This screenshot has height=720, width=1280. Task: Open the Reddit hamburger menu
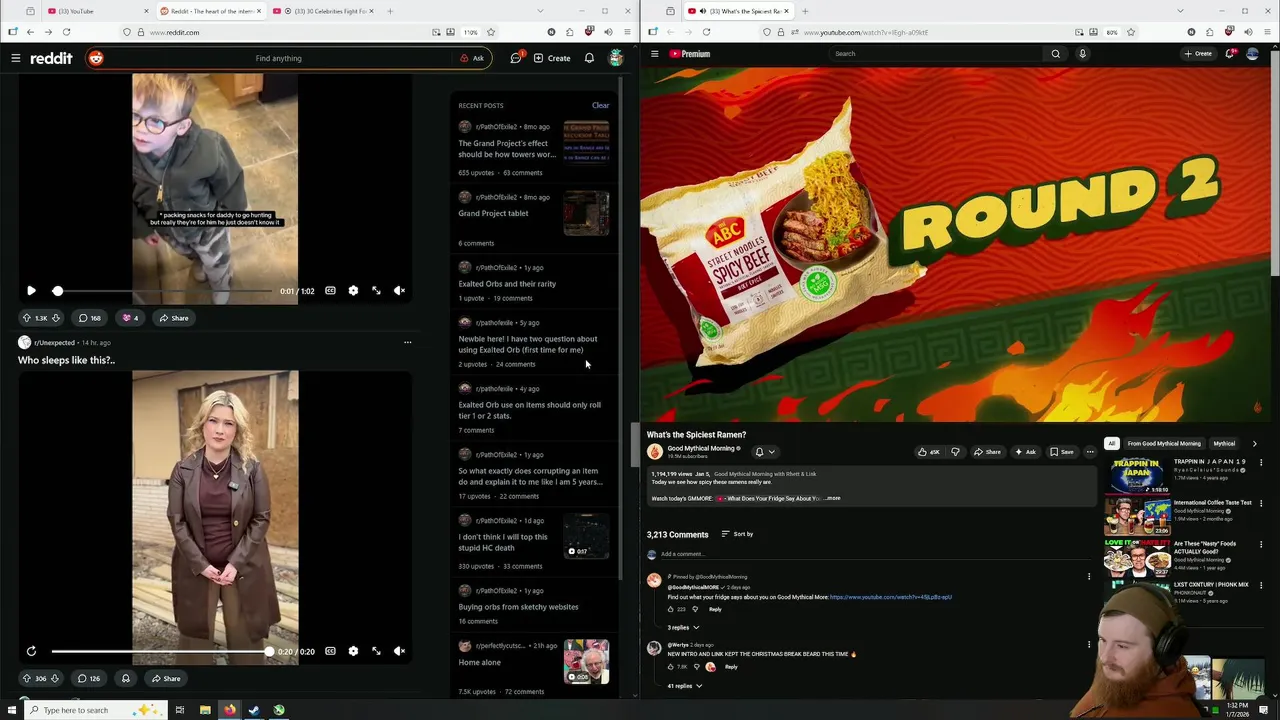pyautogui.click(x=16, y=58)
